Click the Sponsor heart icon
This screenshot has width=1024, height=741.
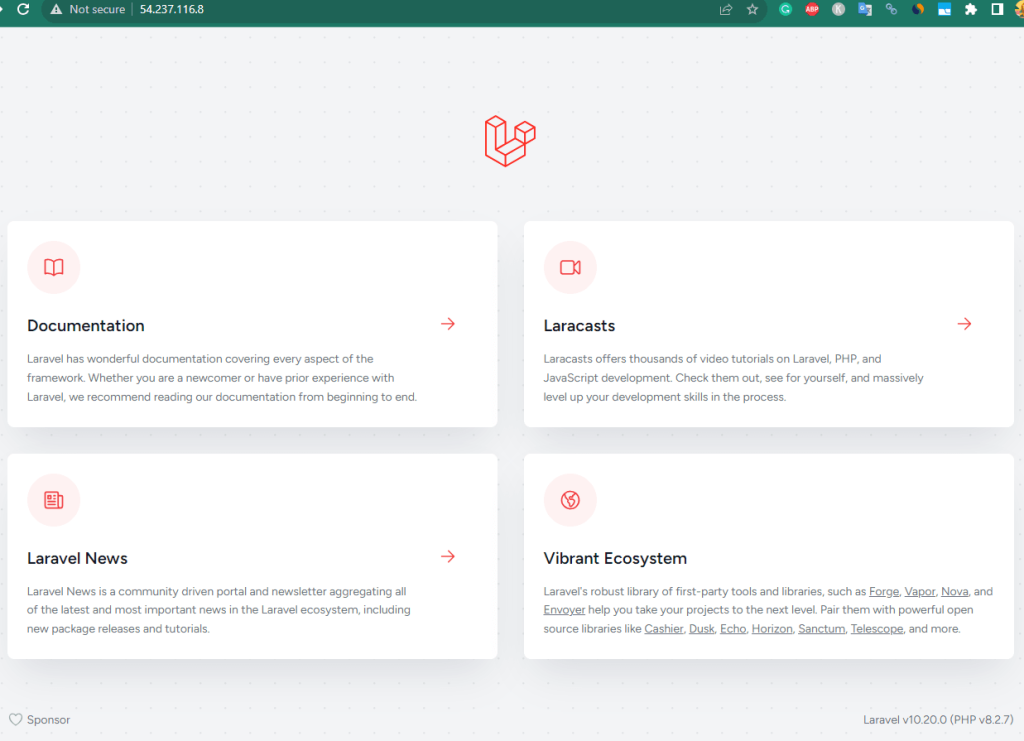[17, 719]
